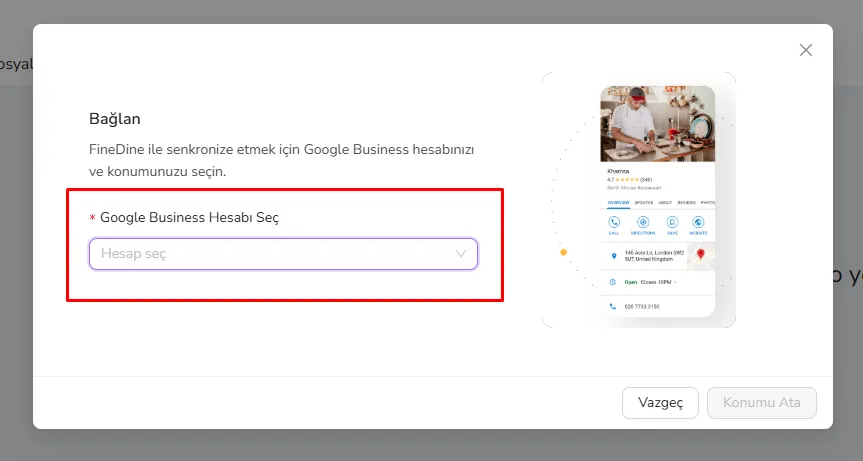Click the dropdown chevron arrow in Hesap seç
This screenshot has height=461, width=863.
pos(461,254)
